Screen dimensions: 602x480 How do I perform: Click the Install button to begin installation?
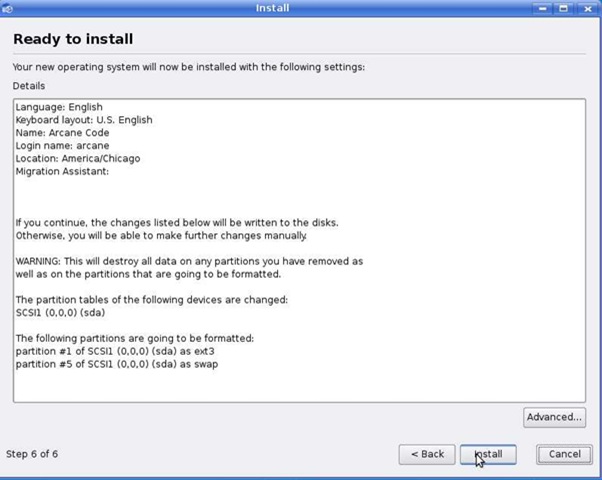[x=488, y=454]
